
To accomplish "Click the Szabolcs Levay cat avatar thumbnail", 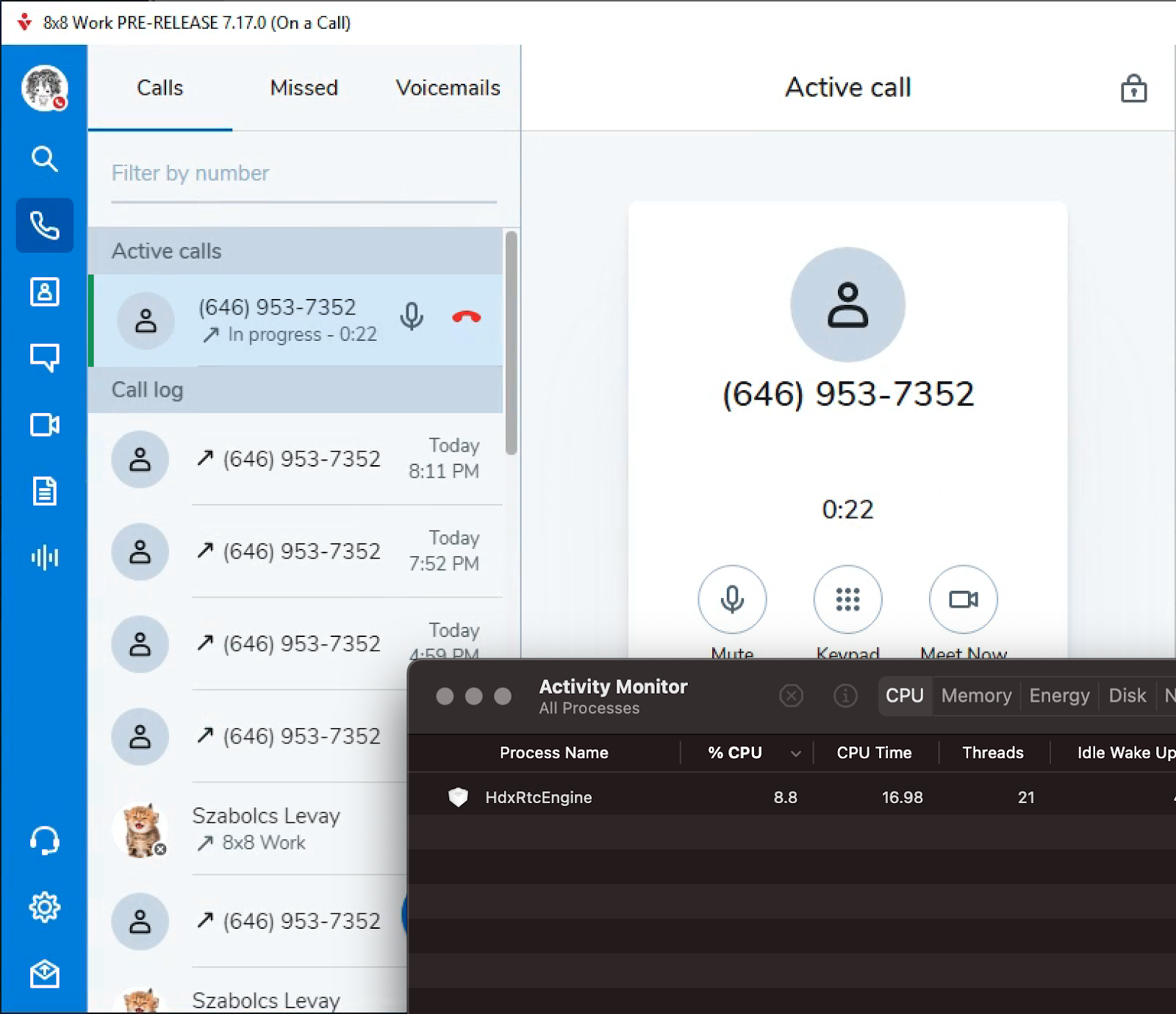I will point(140,829).
